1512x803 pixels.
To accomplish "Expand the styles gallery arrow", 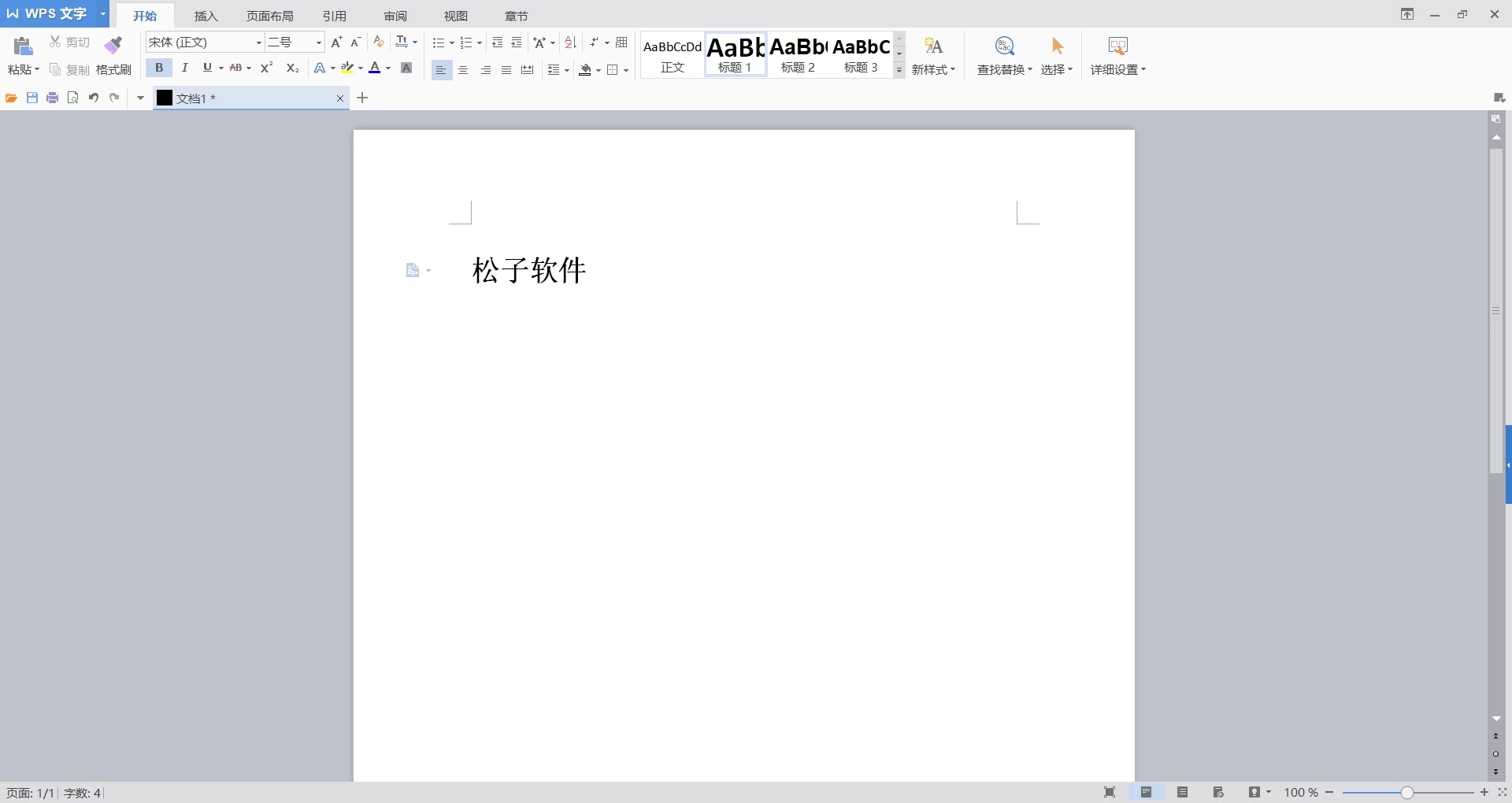I will point(899,70).
